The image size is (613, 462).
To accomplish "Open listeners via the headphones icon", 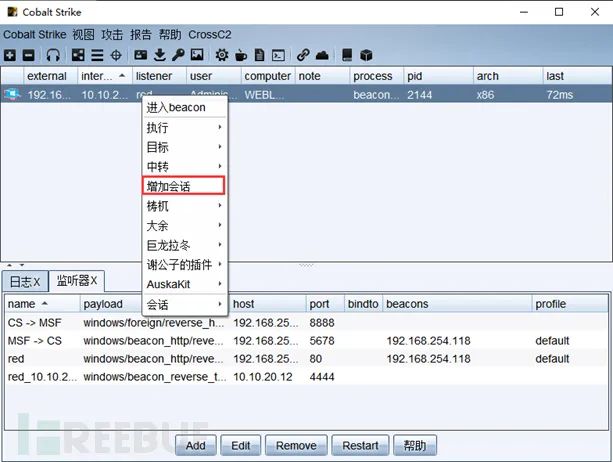I will point(53,55).
